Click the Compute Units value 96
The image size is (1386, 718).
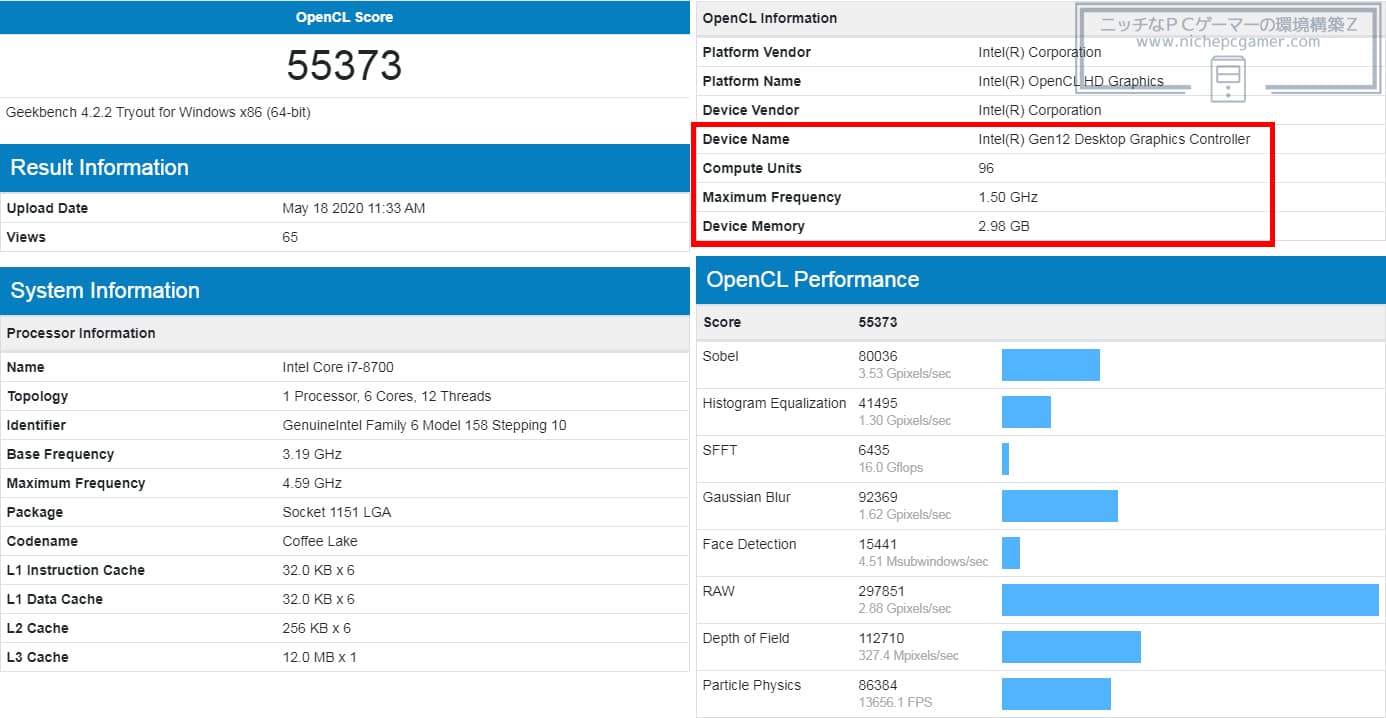[x=986, y=168]
